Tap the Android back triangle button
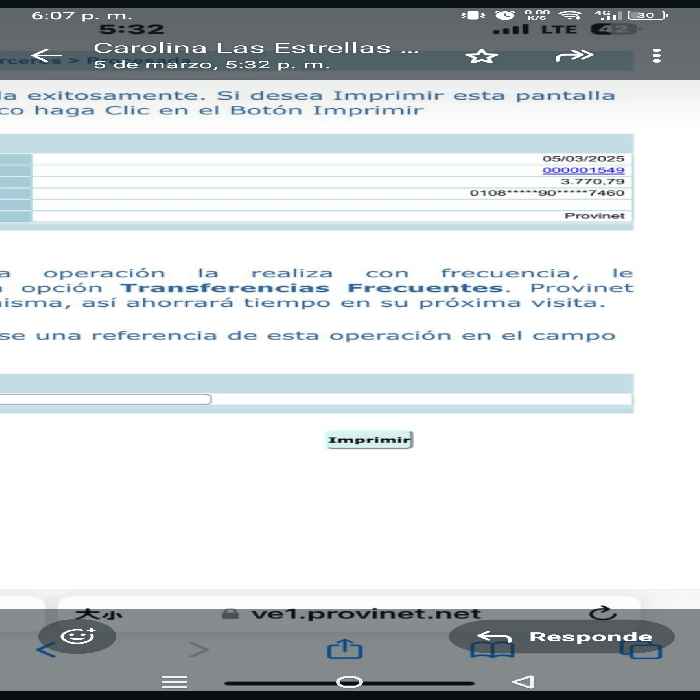This screenshot has width=700, height=700. (x=523, y=682)
